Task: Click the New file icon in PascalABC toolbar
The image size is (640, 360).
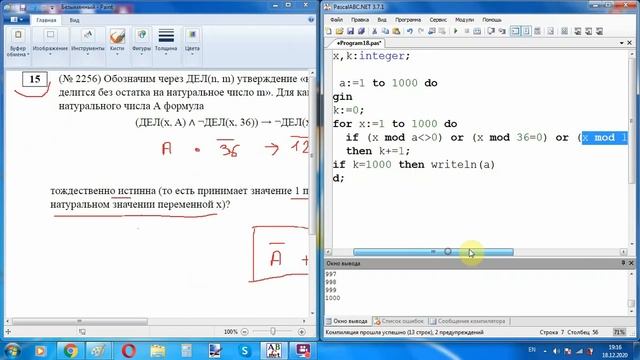Action: 329,31
